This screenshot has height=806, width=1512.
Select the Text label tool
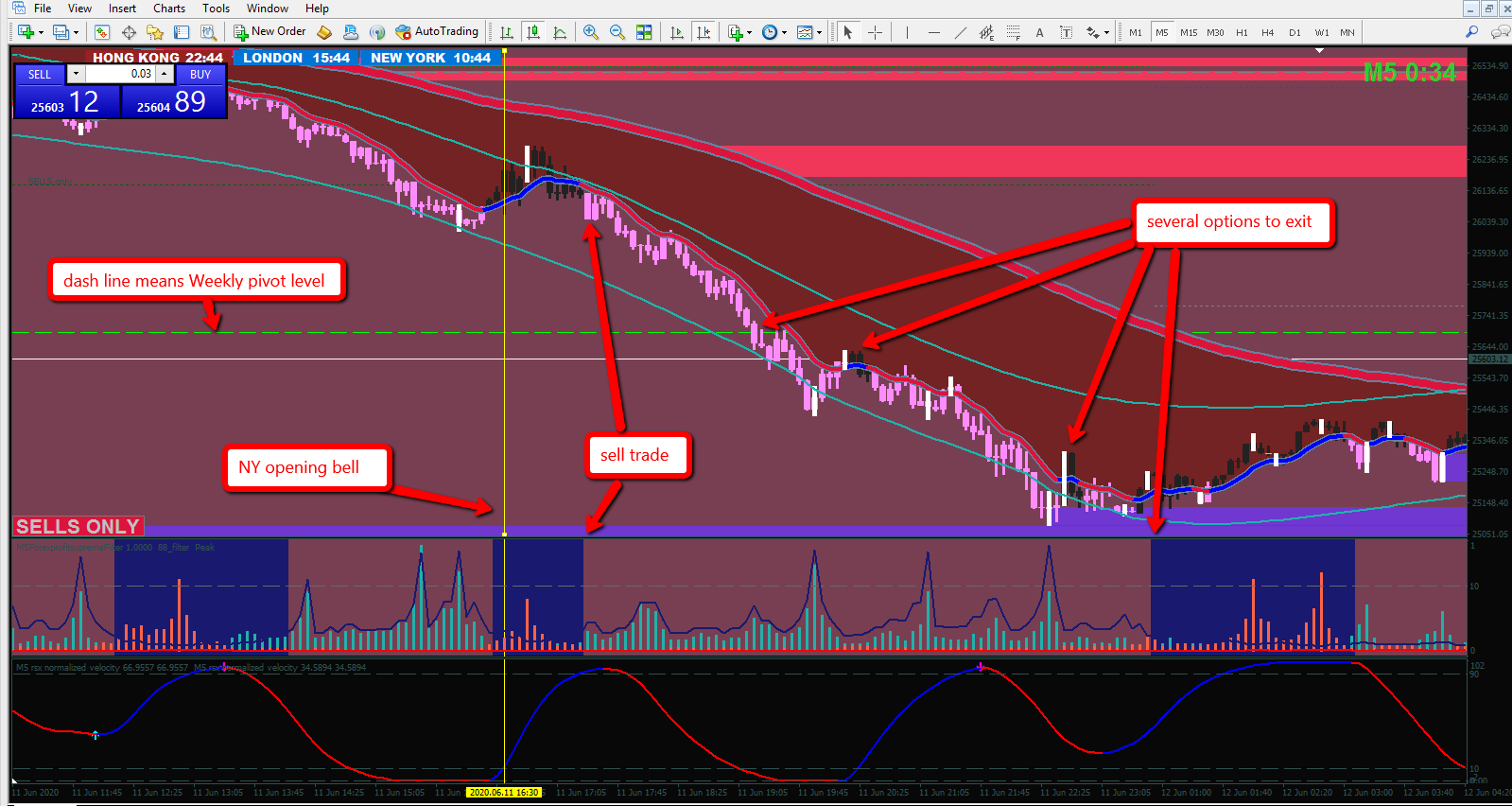[x=1067, y=32]
